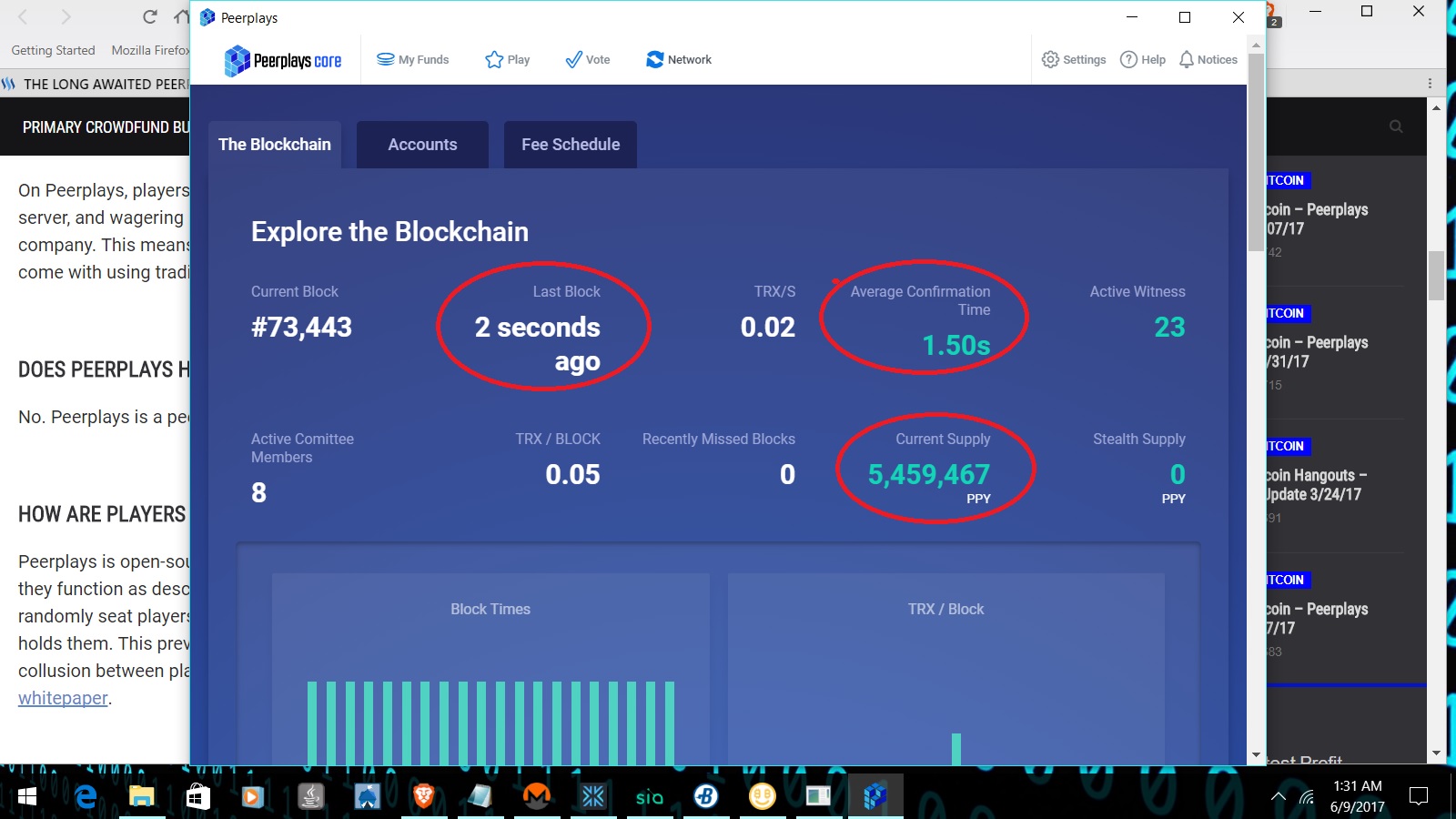The height and width of the screenshot is (819, 1456).
Task: Click the search icon on the website
Action: point(1396,126)
